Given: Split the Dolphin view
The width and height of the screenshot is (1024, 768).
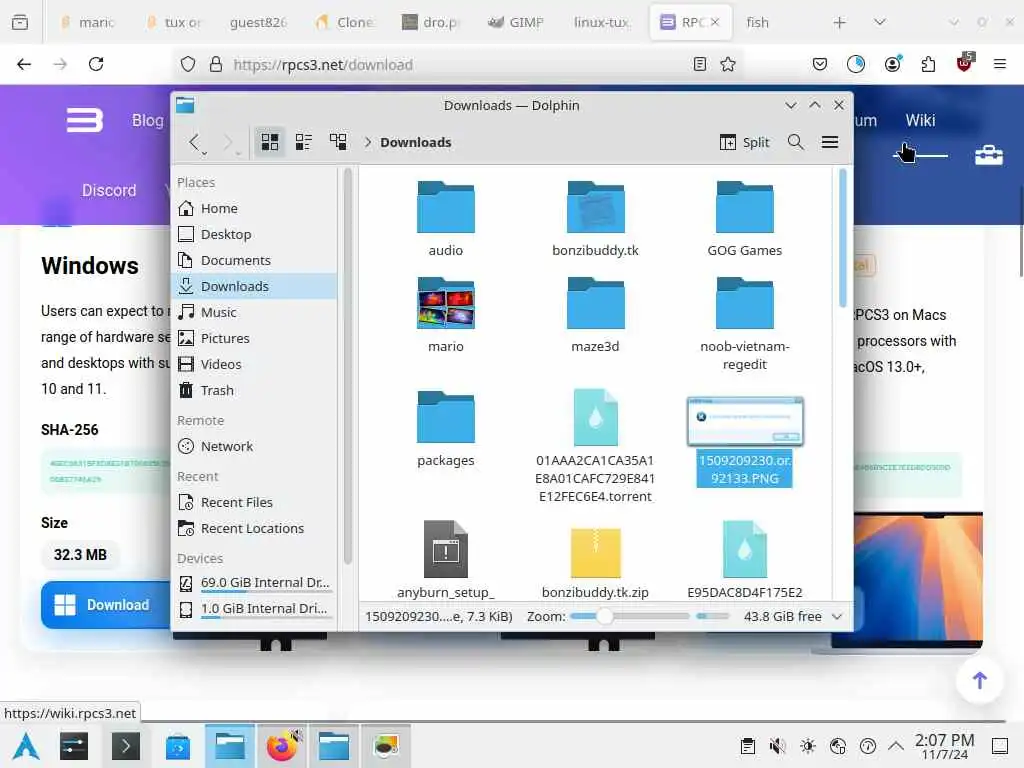Looking at the screenshot, I should (x=744, y=142).
